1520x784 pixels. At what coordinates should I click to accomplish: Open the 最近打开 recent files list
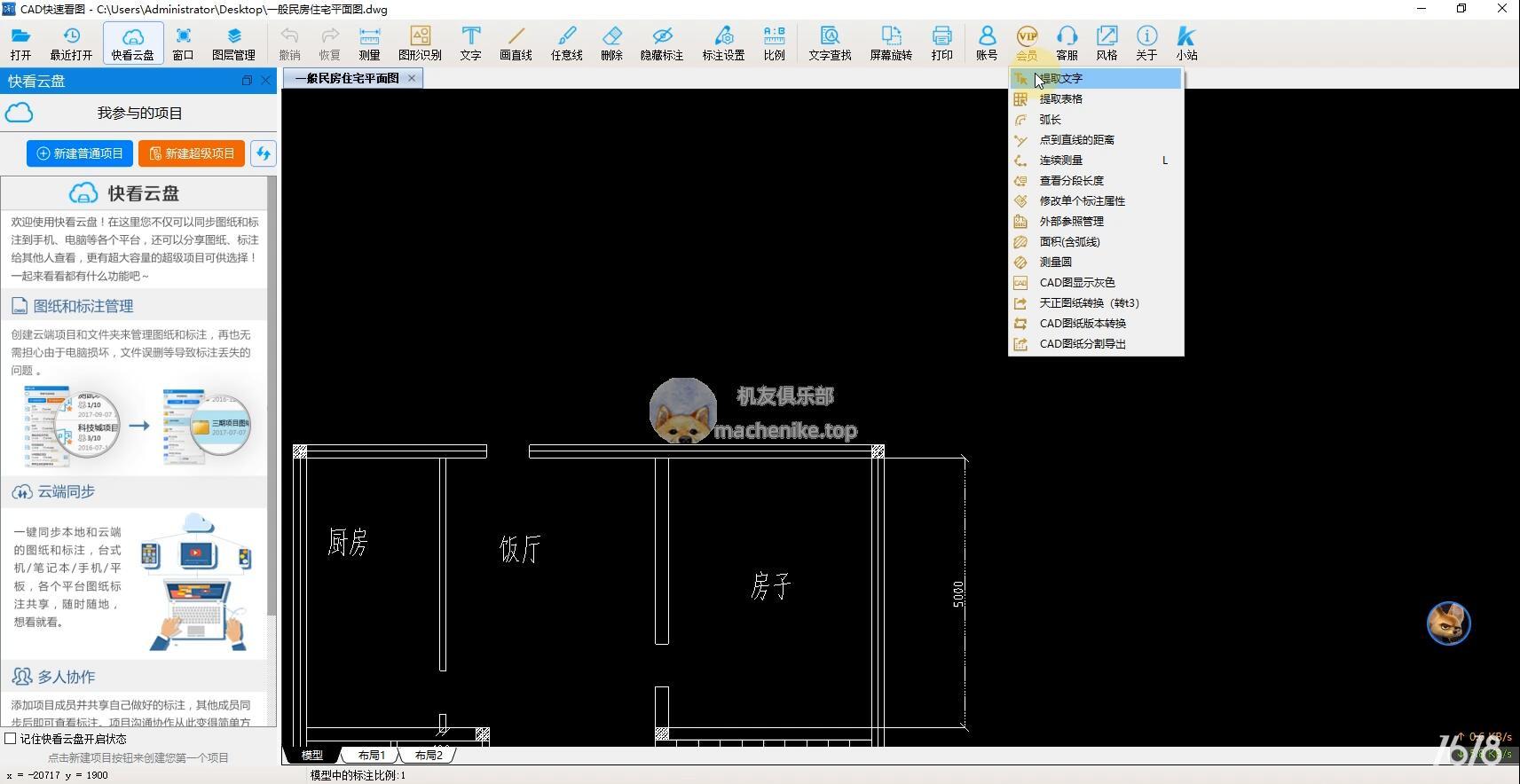coord(71,43)
